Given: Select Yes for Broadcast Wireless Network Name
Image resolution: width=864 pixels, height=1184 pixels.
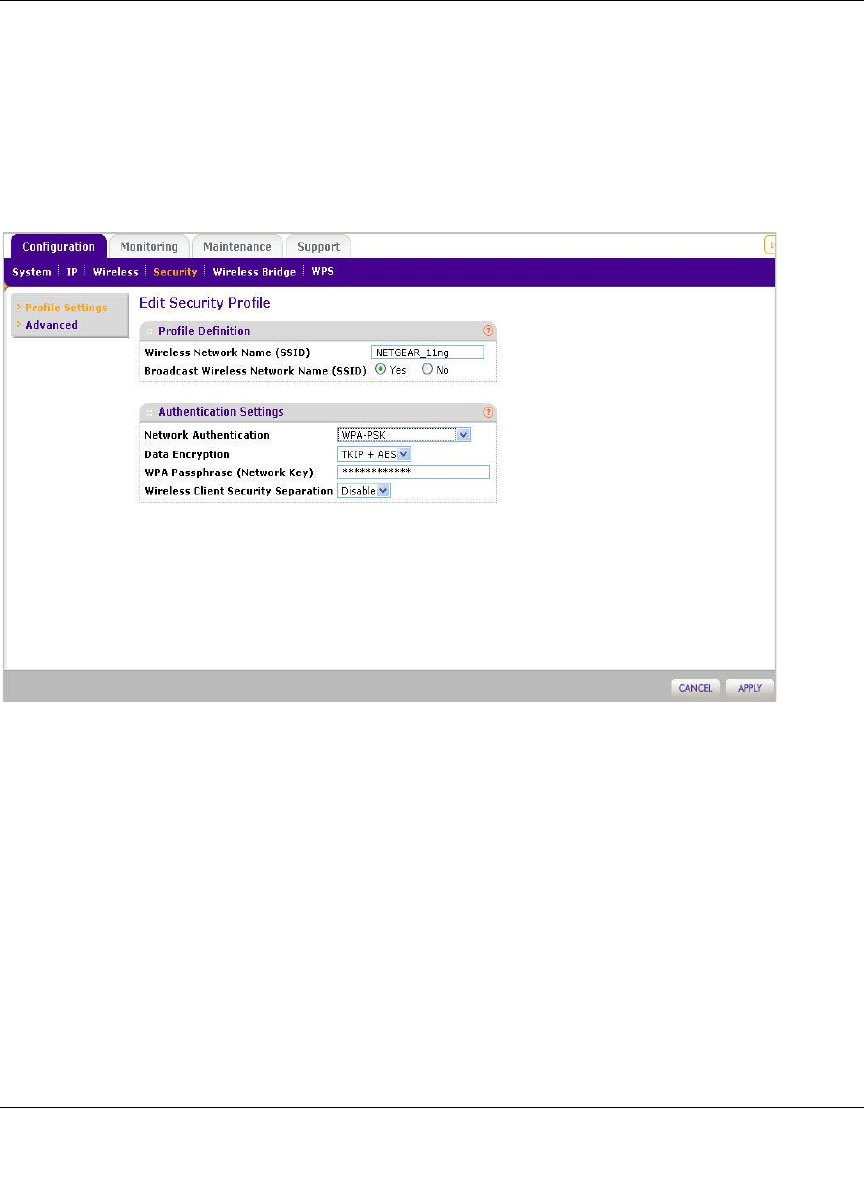Looking at the screenshot, I should pos(381,369).
